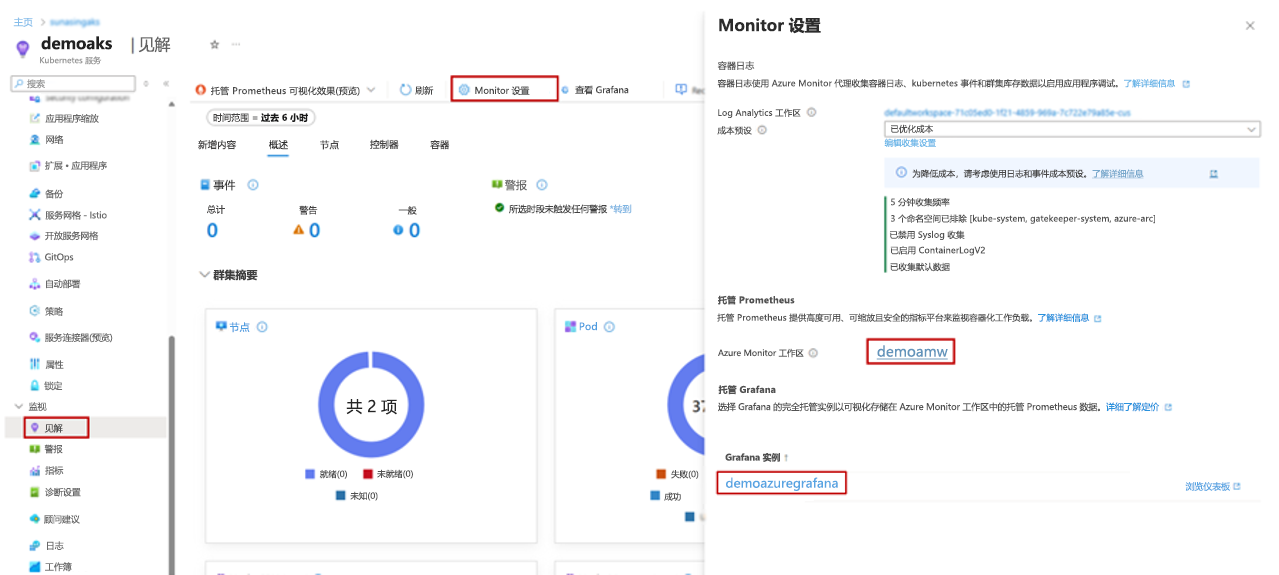Click the 节点 donut chart showing 共 2 项
Screen dimensions: 1279x575
tap(372, 407)
